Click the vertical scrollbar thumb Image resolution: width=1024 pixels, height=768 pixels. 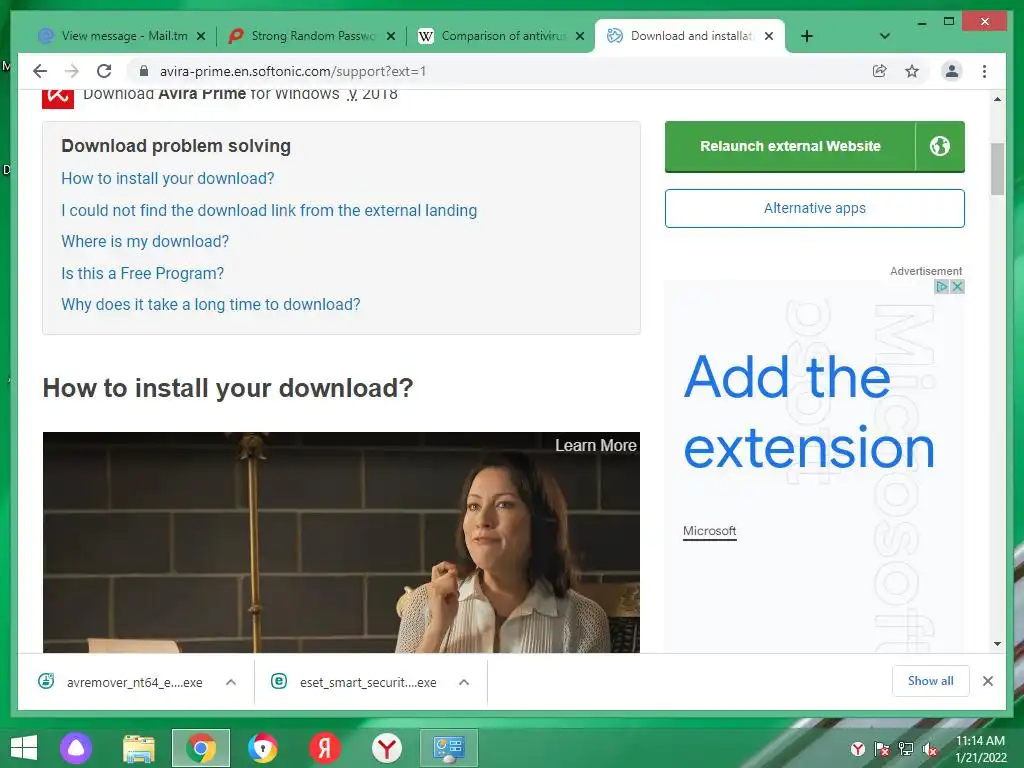click(x=997, y=169)
